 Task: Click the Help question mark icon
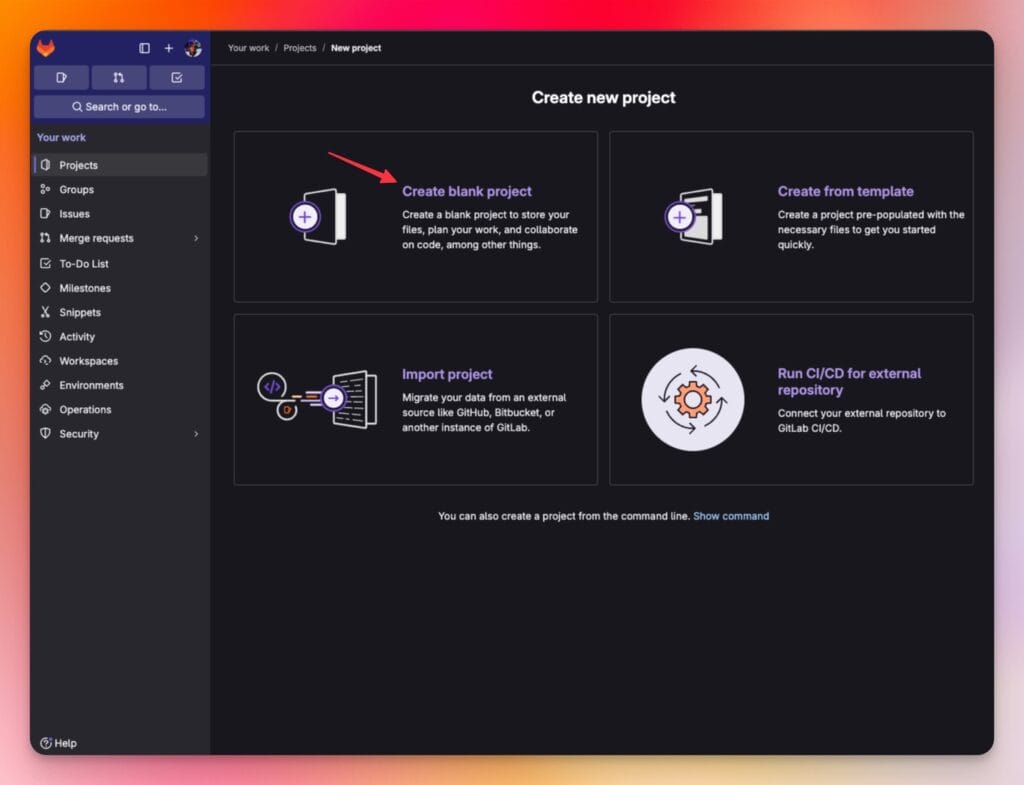click(x=46, y=743)
